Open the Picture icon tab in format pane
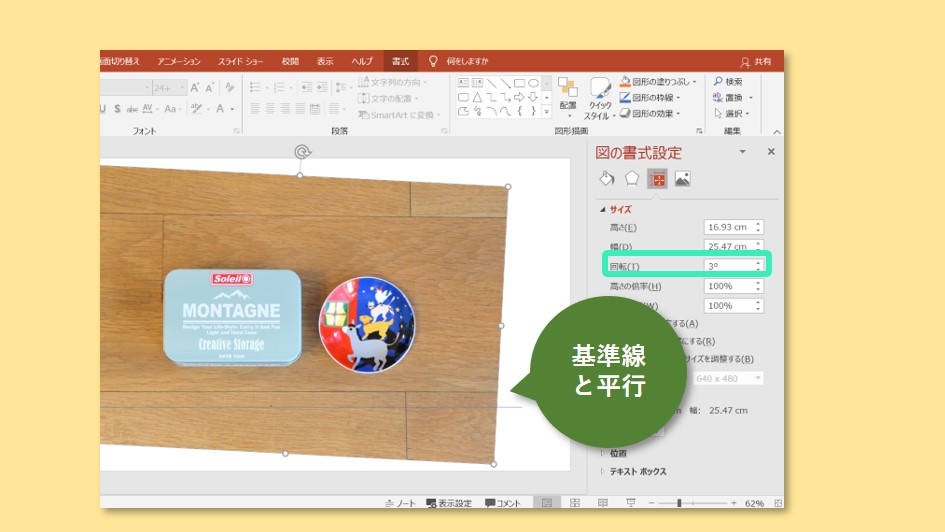945x532 pixels. 682,179
